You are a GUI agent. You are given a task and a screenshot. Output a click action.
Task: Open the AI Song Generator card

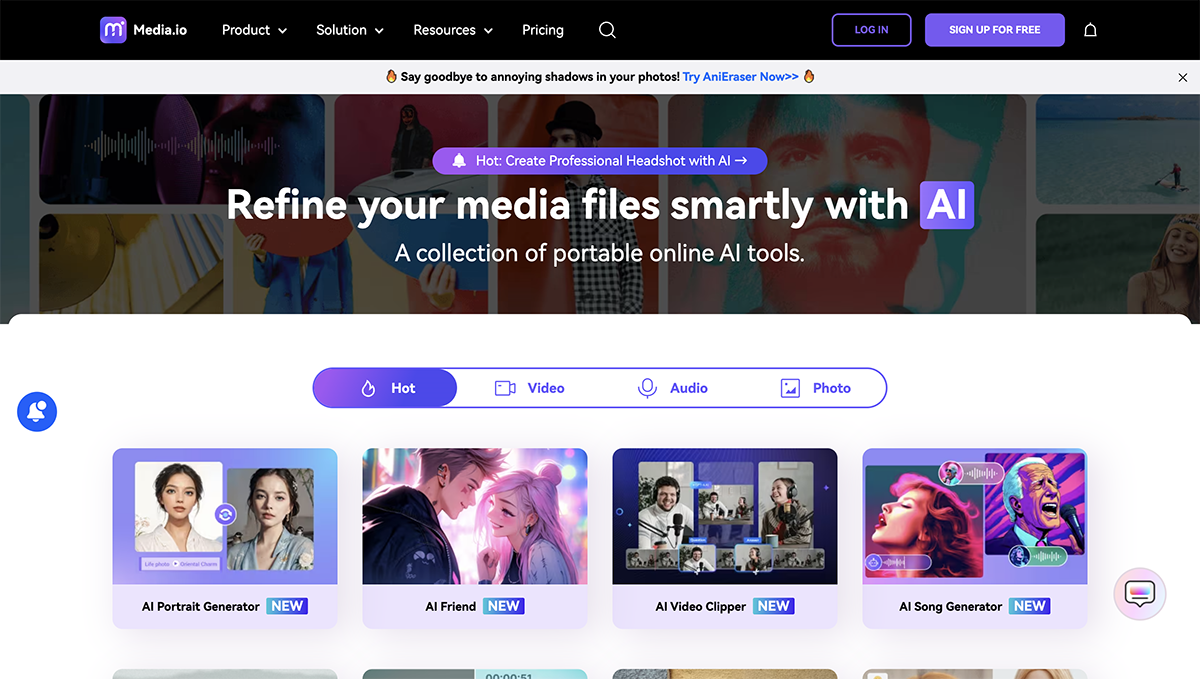point(975,538)
